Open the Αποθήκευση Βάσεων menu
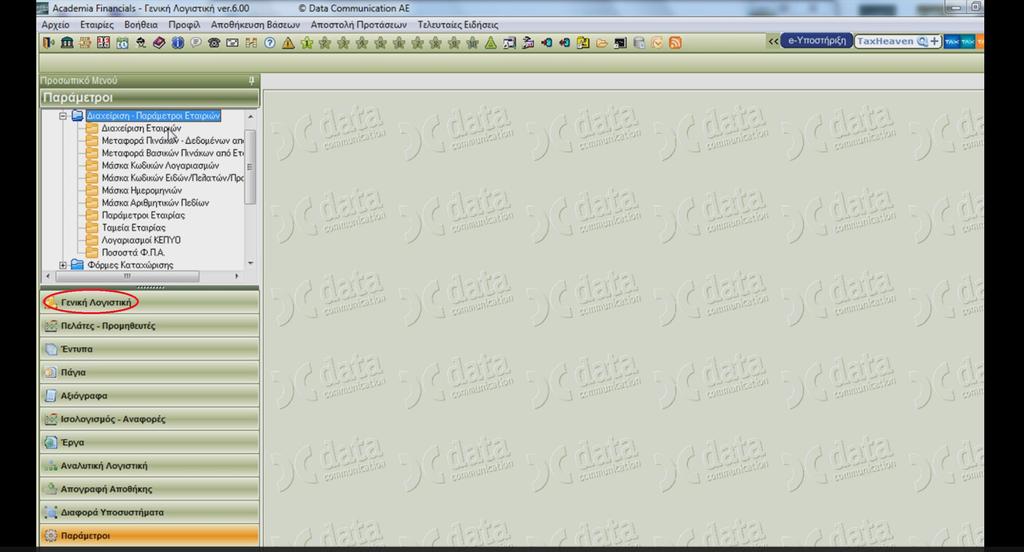 [x=255, y=25]
